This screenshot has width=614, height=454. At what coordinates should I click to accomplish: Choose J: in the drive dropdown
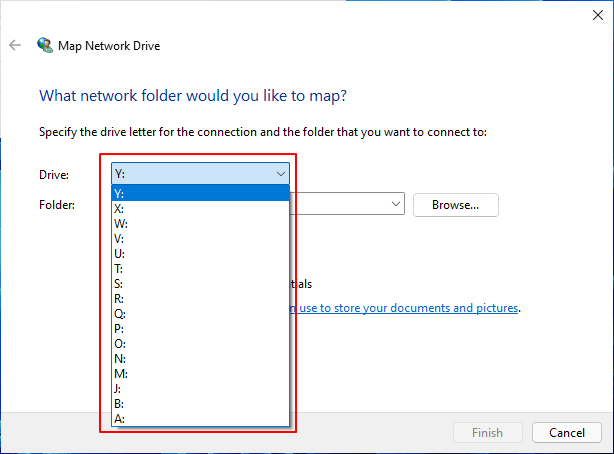[200, 389]
